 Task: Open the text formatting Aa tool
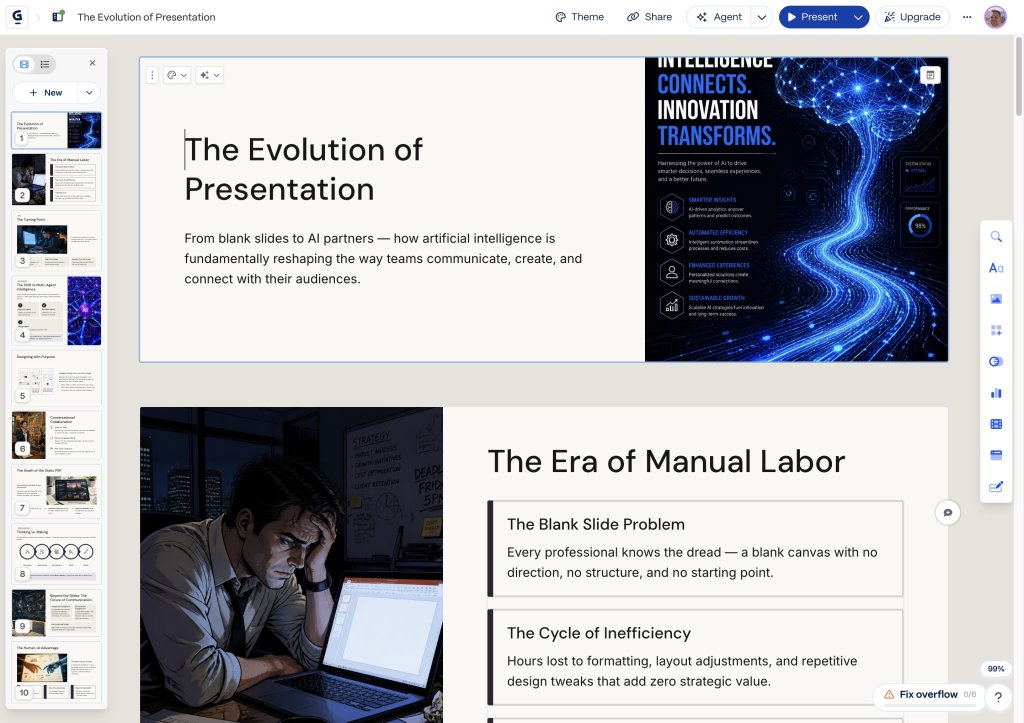click(996, 268)
